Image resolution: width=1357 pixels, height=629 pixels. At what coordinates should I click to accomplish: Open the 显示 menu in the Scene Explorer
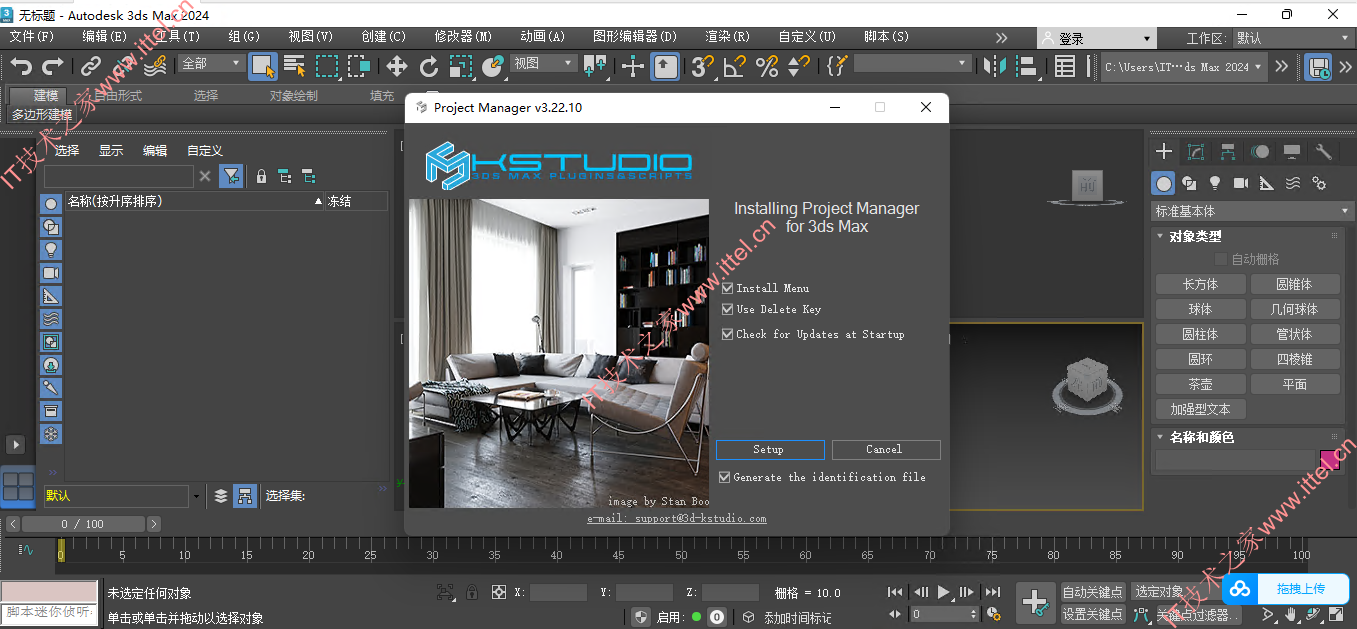click(x=111, y=151)
